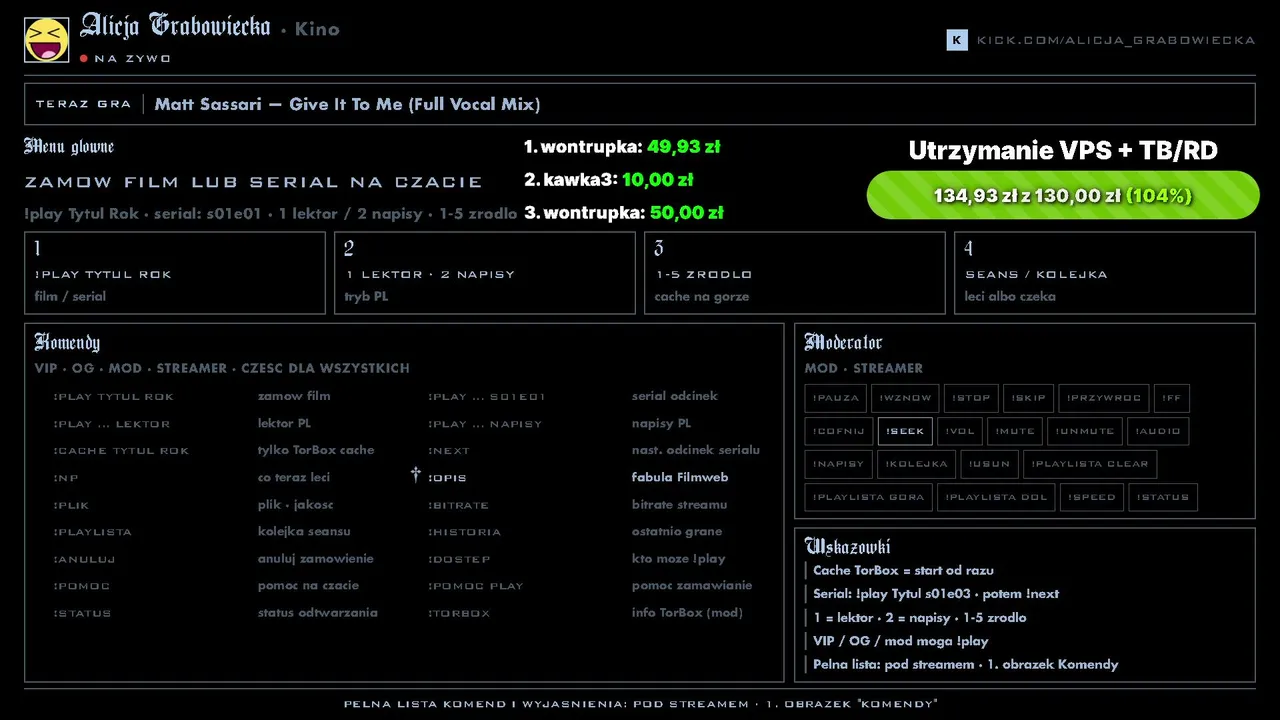Select card 3 1-5 Zrodlo
1280x720 pixels.
(795, 273)
